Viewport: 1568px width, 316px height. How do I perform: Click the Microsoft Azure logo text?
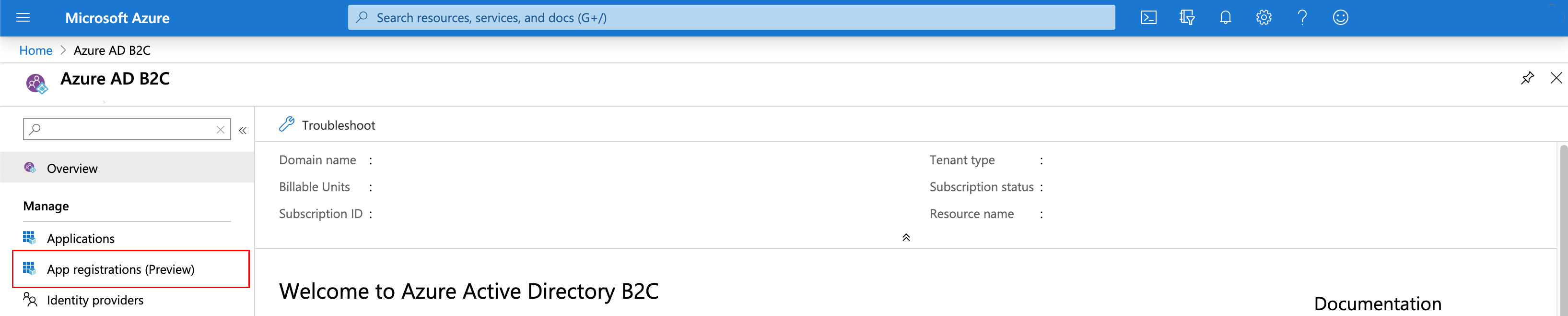tap(117, 18)
